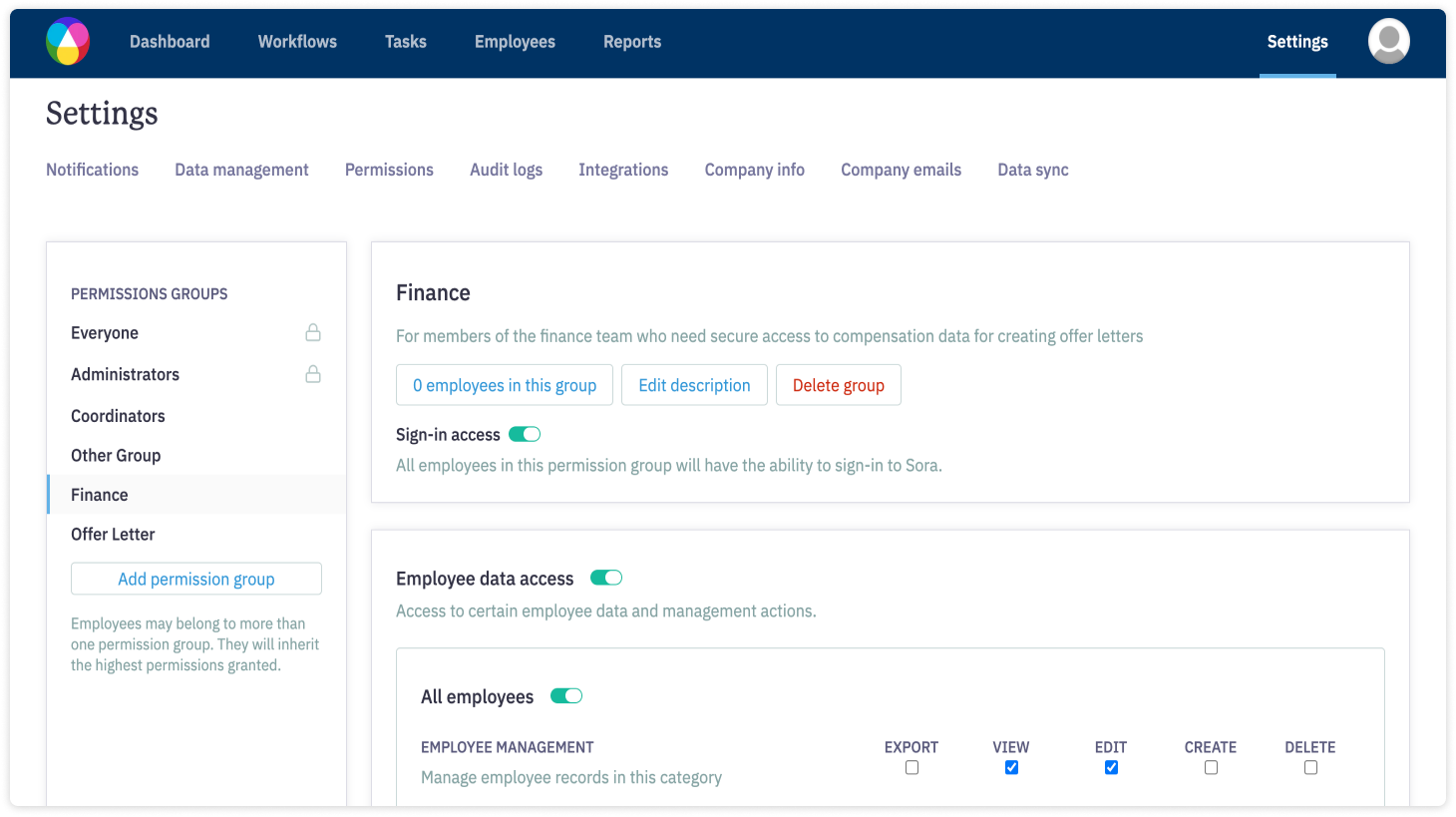Click the '0 employees in this group' button
The height and width of the screenshot is (817, 1456).
505,385
